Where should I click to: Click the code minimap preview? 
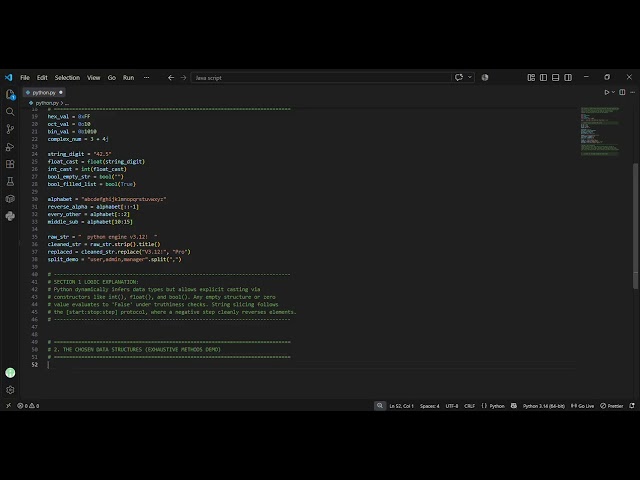pos(600,131)
